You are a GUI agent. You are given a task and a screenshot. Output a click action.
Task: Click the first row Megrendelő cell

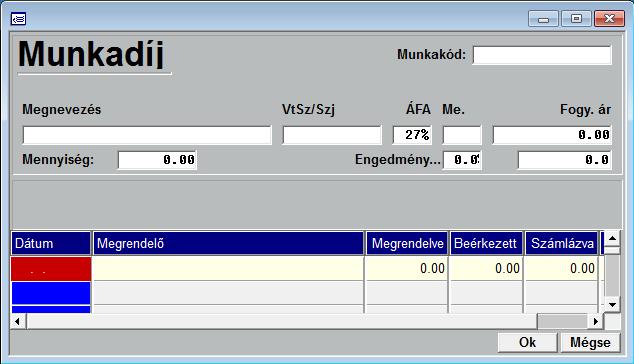[228, 269]
